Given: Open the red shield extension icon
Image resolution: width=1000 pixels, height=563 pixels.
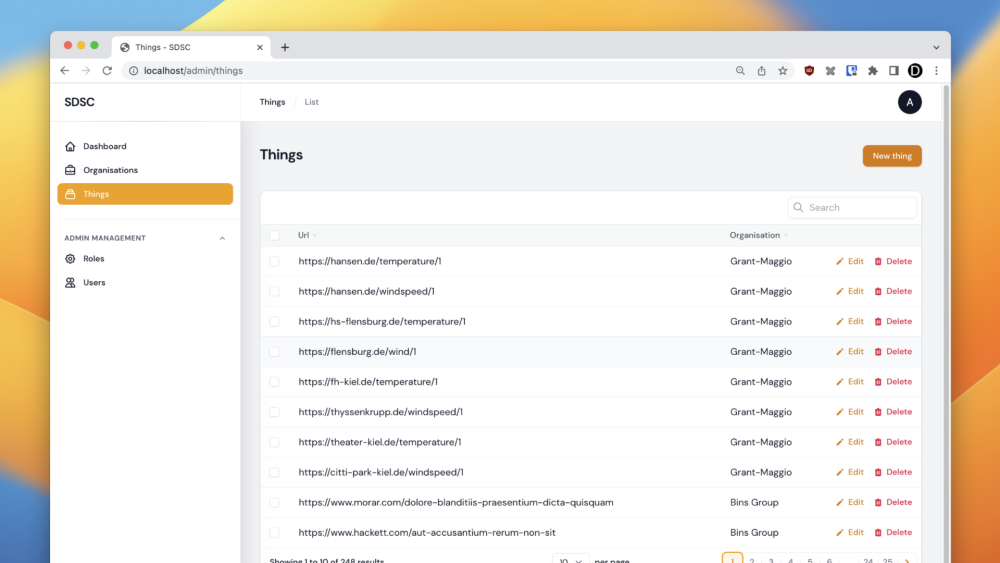Looking at the screenshot, I should pyautogui.click(x=809, y=71).
